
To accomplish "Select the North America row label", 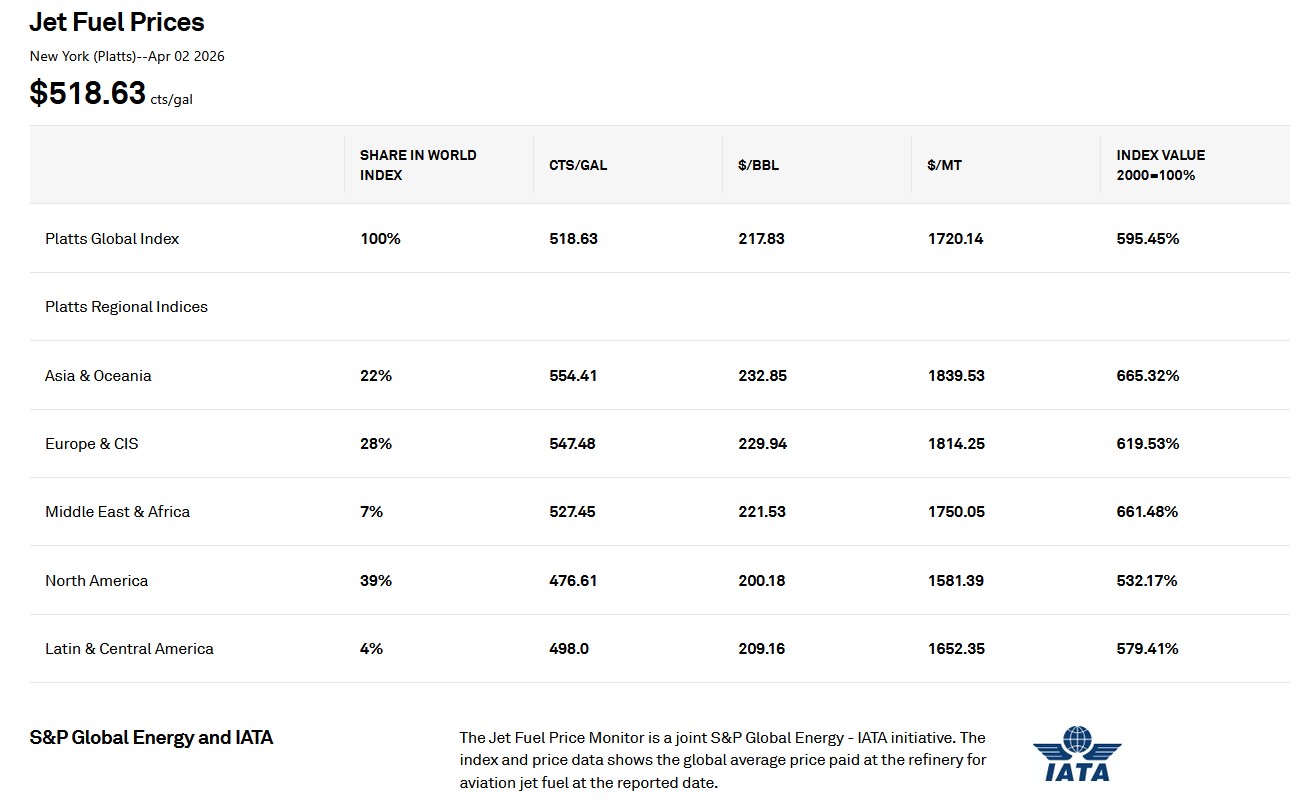I will (x=96, y=581).
